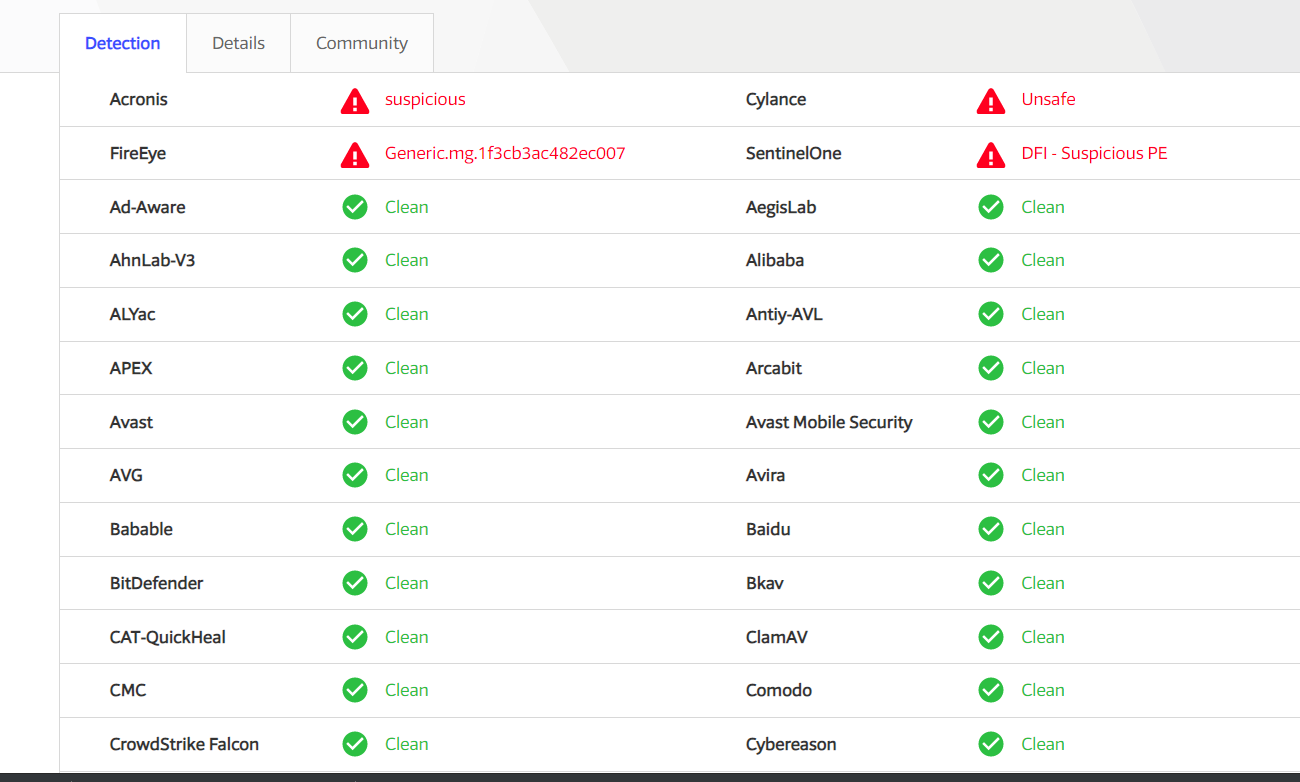1300x782 pixels.
Task: Select the 'Unsafe' result for Cylance
Action: tap(1048, 99)
